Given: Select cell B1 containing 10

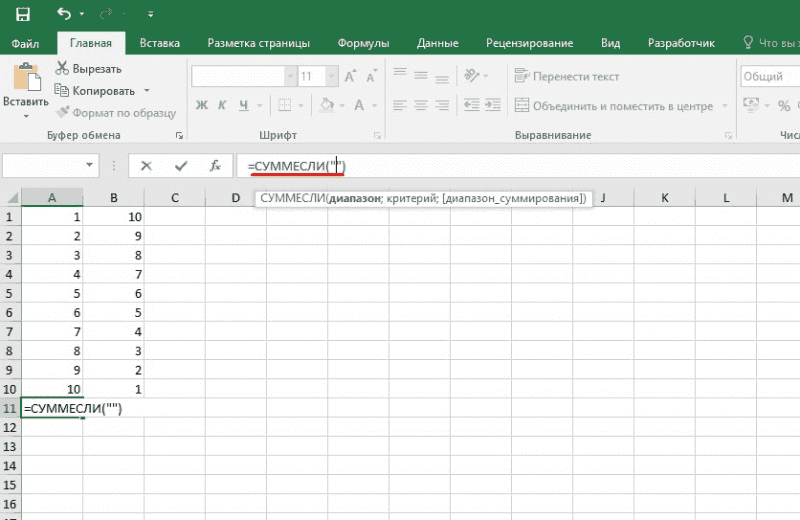Looking at the screenshot, I should point(113,216).
